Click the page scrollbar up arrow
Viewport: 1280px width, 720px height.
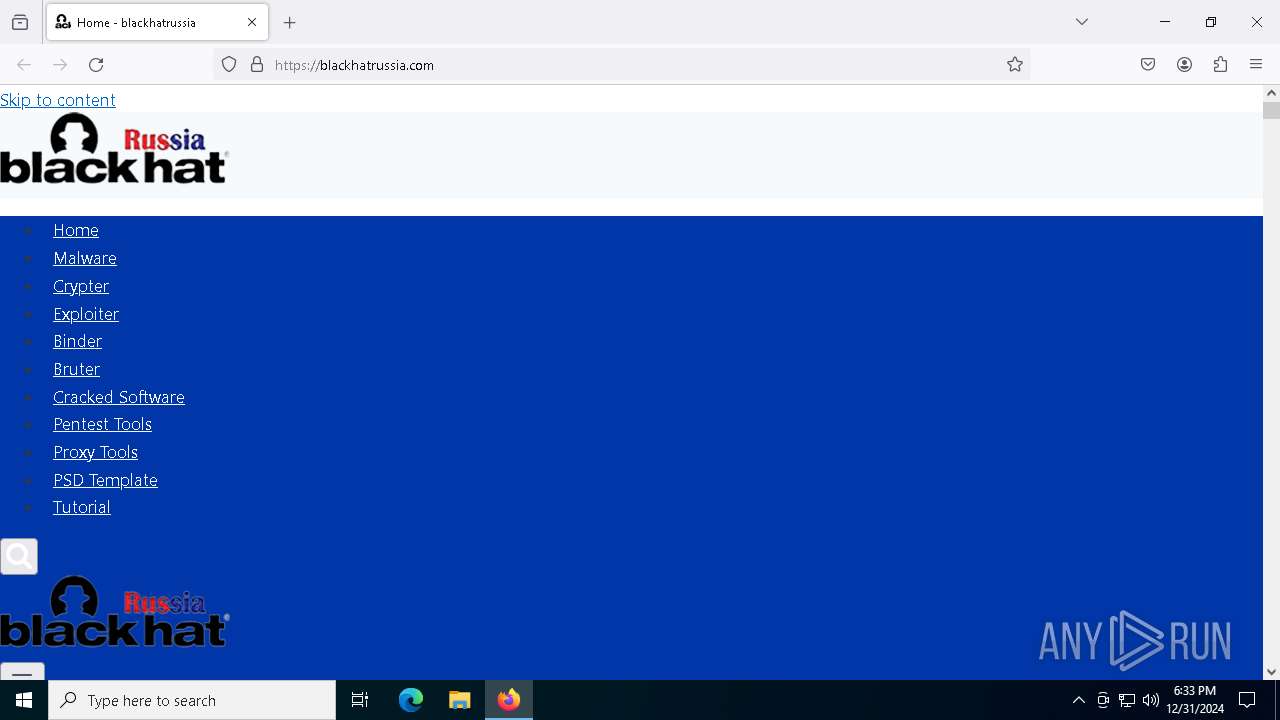[x=1271, y=93]
